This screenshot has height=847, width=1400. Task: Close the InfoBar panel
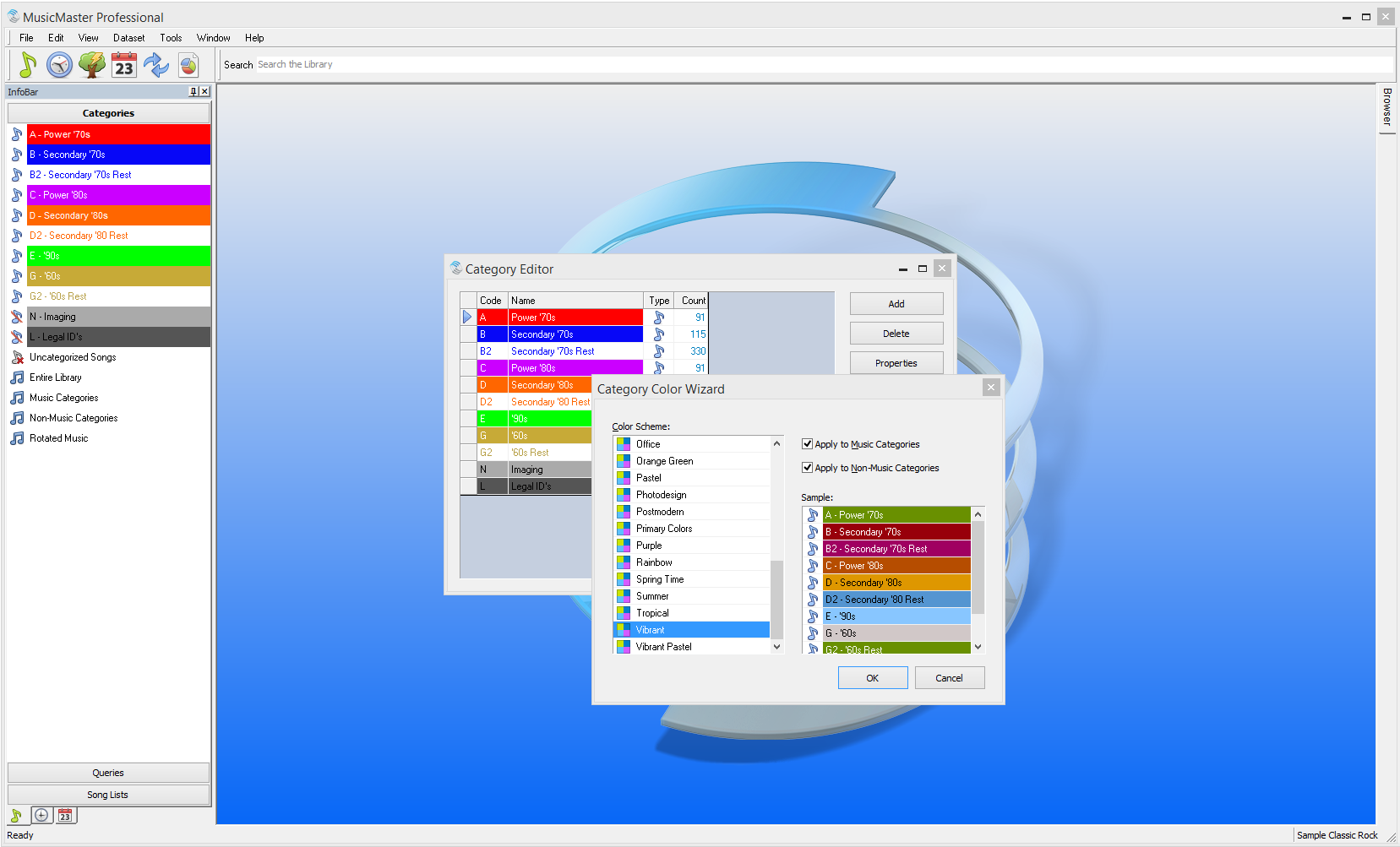click(204, 91)
